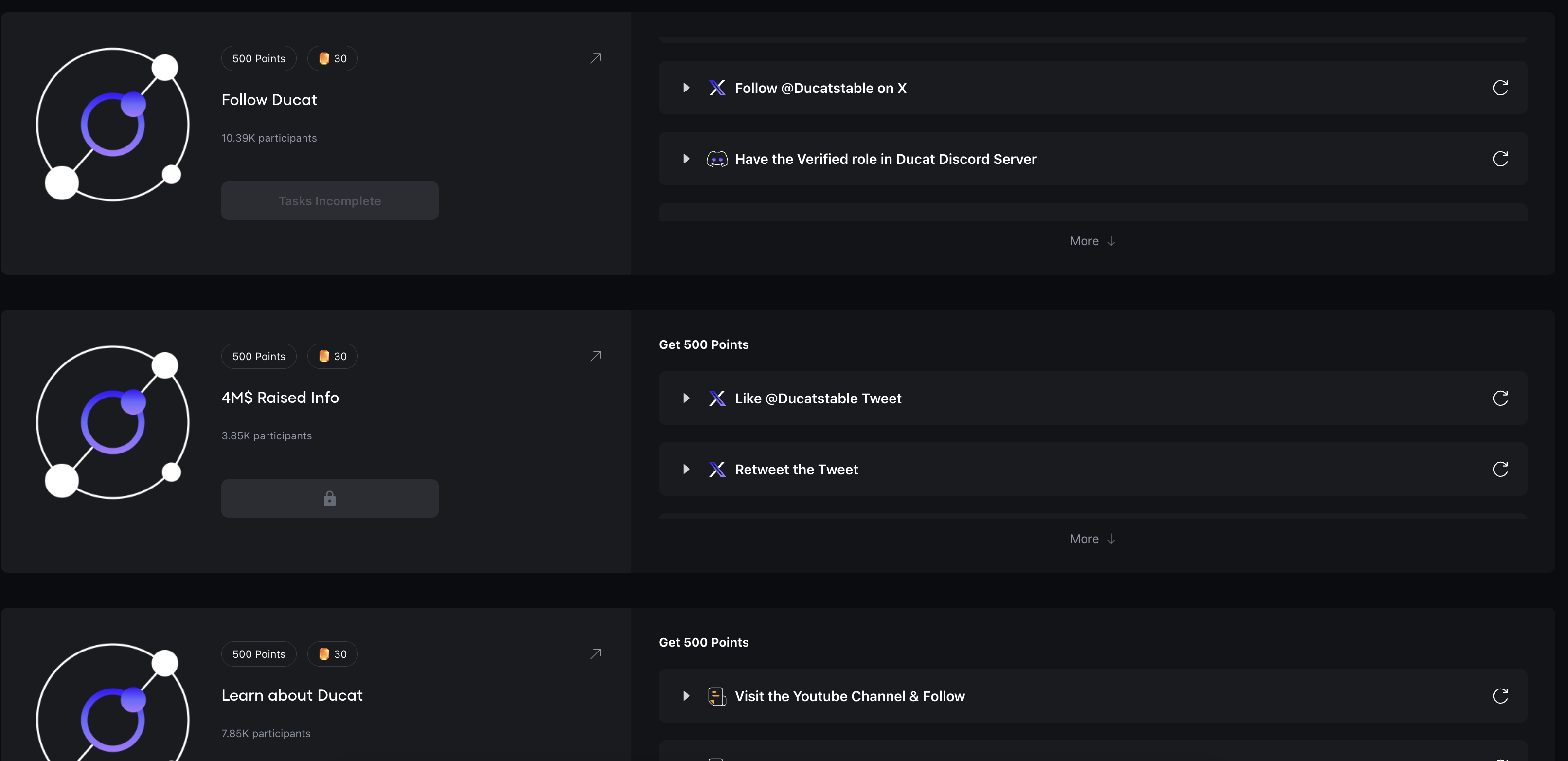The height and width of the screenshot is (761, 1568).
Task: Open the Follow Ducat quest title
Action: pos(269,100)
